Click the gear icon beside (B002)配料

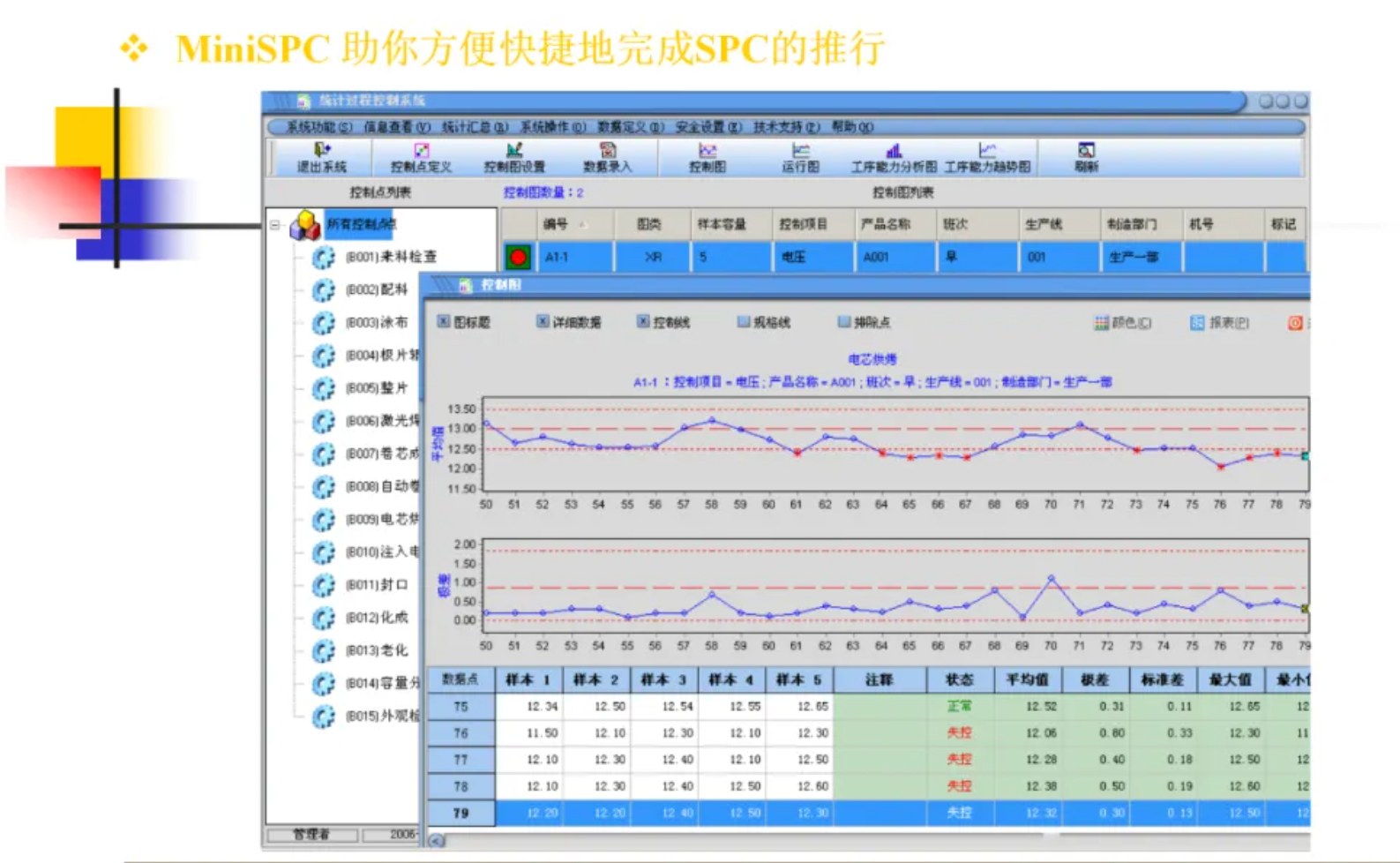click(x=324, y=290)
